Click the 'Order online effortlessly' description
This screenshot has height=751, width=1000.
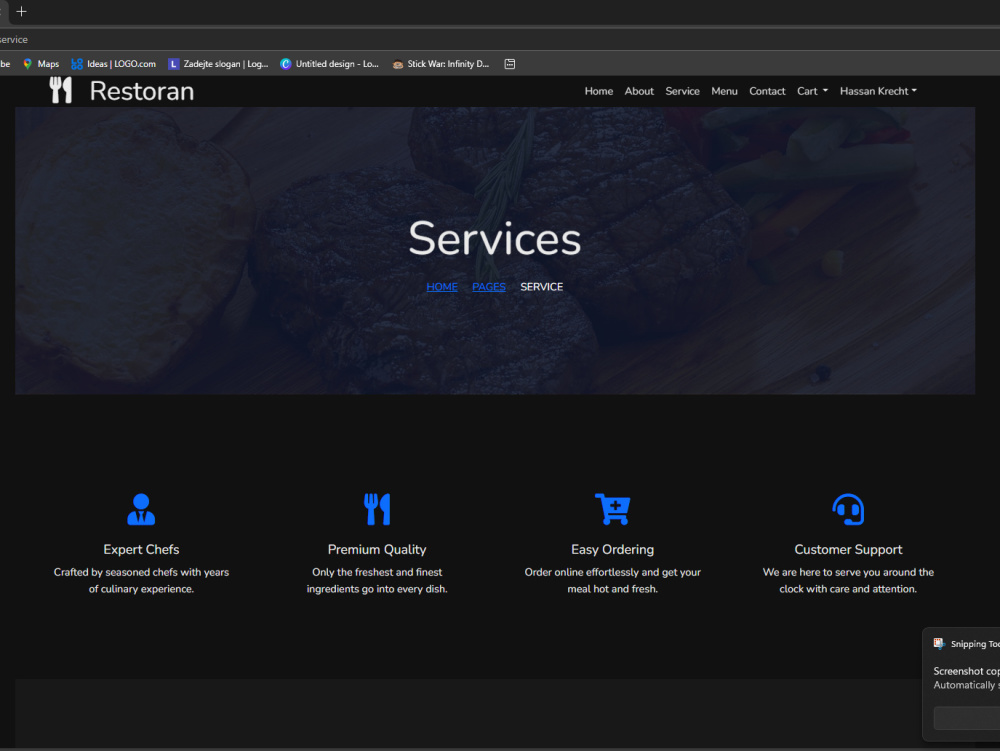[x=612, y=580]
